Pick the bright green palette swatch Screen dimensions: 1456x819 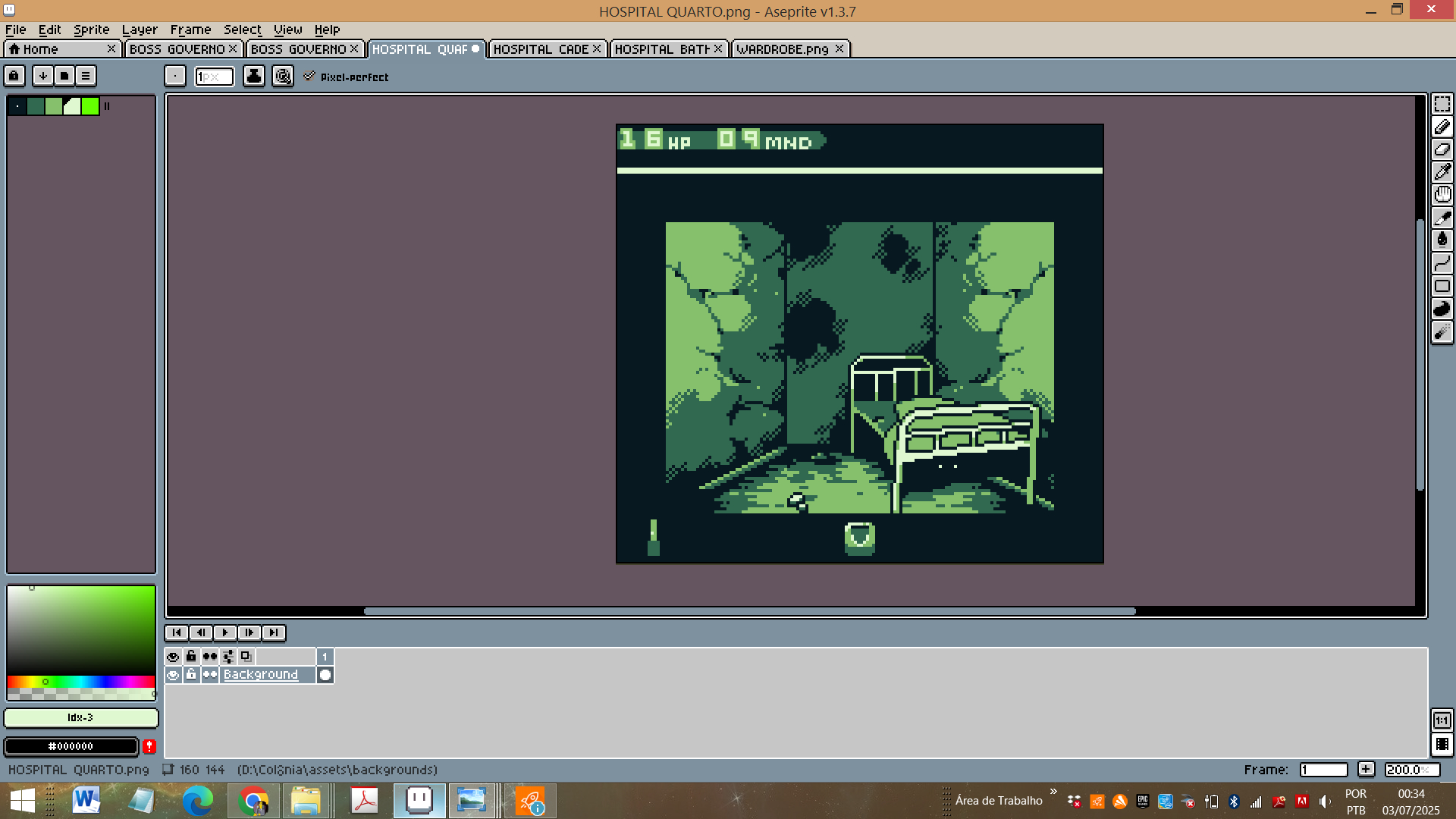tap(90, 107)
